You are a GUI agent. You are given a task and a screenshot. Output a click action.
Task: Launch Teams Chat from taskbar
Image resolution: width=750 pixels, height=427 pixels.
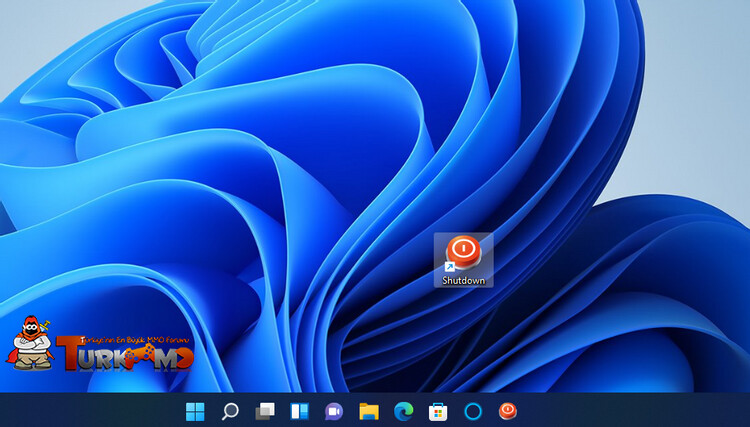(334, 411)
